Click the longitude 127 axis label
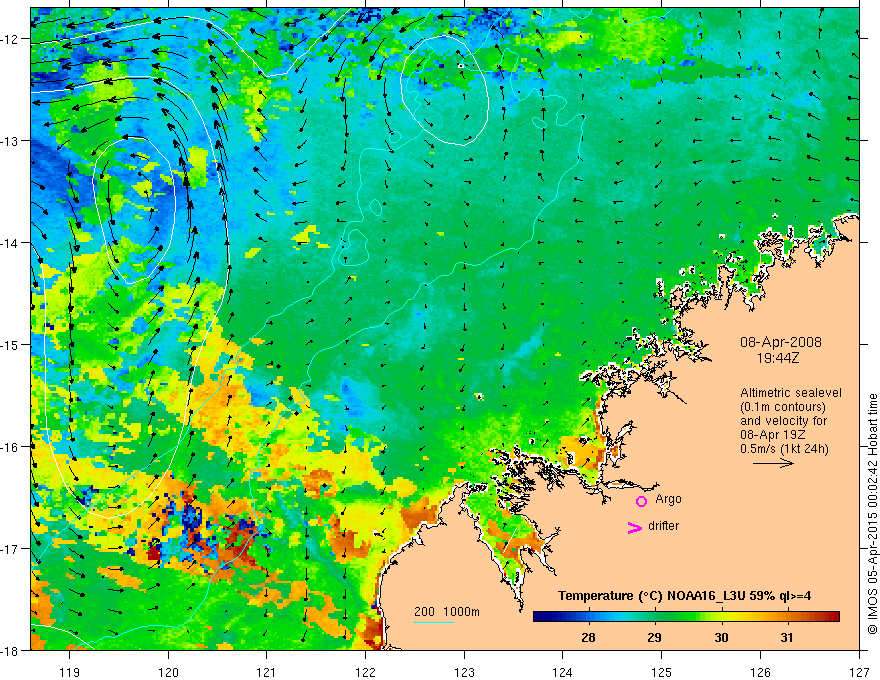Image resolution: width=880 pixels, height=680 pixels. click(859, 672)
